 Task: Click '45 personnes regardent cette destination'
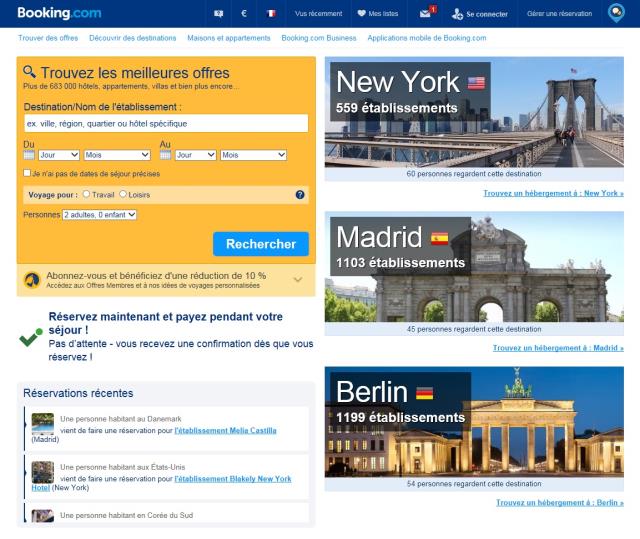click(474, 329)
